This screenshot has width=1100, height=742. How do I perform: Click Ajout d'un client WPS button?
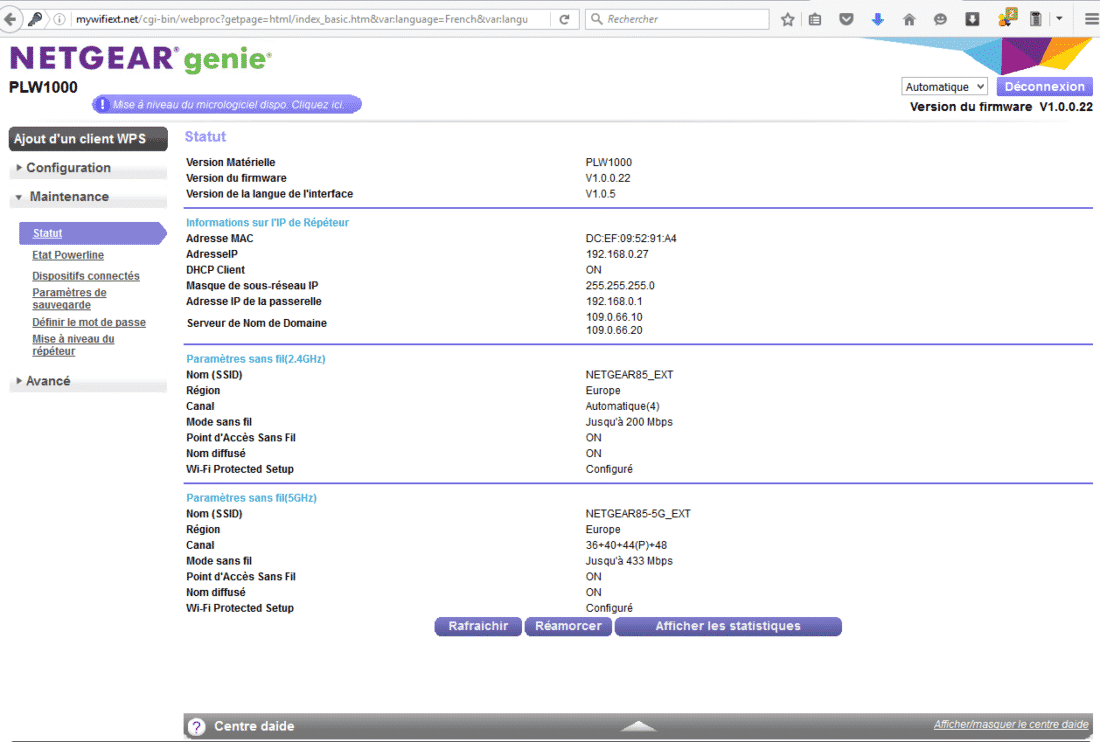88,139
